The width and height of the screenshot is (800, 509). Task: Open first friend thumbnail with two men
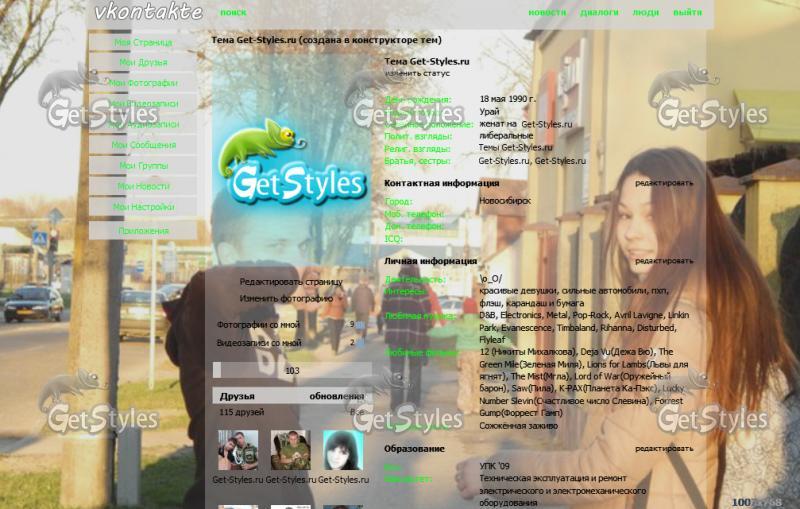[x=238, y=450]
